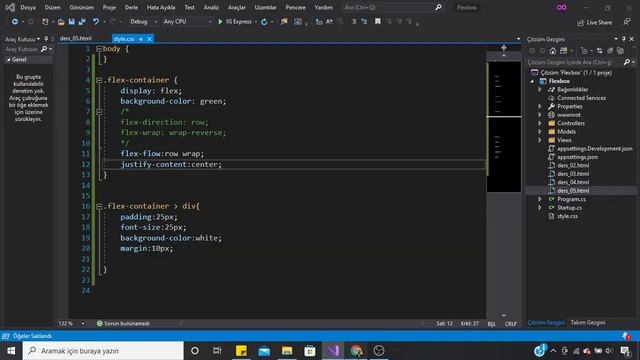This screenshot has height=360, width=640.
Task: Run the project with IIS Express
Action: pyautogui.click(x=235, y=22)
